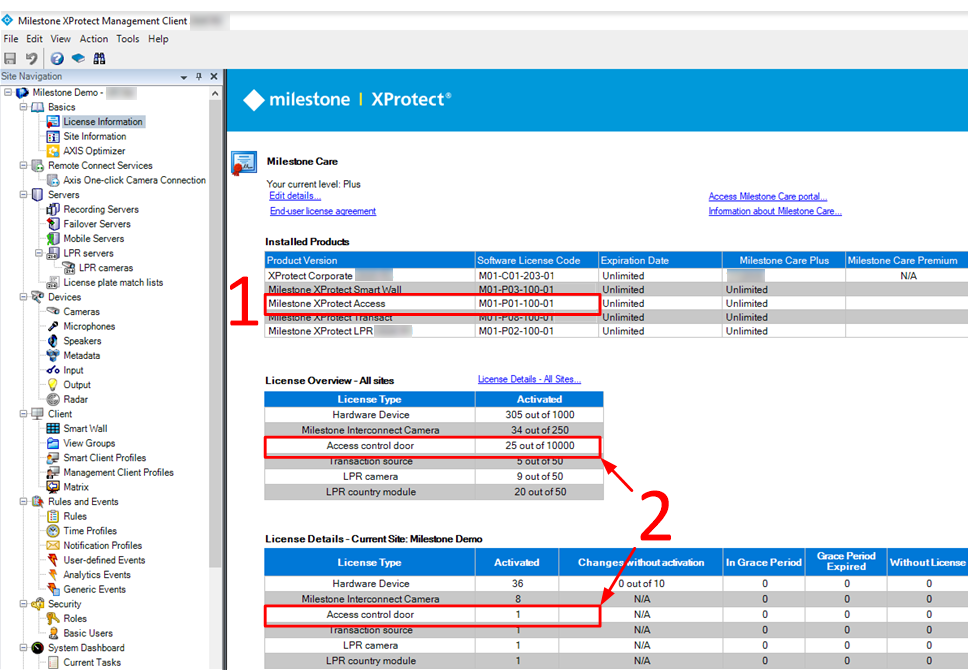Image resolution: width=968 pixels, height=670 pixels.
Task: Collapse the Milestone Demo root node
Action: [x=8, y=93]
